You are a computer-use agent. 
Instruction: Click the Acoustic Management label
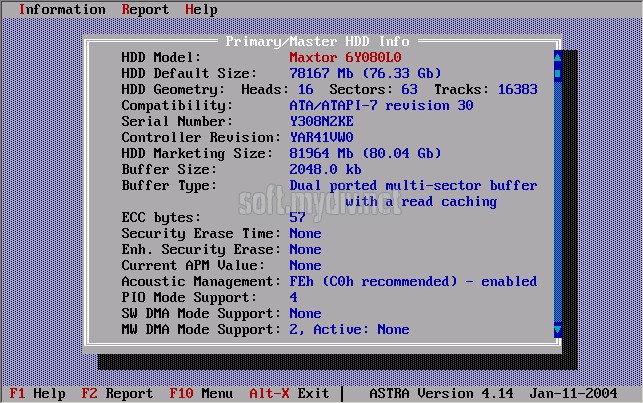tap(201, 281)
